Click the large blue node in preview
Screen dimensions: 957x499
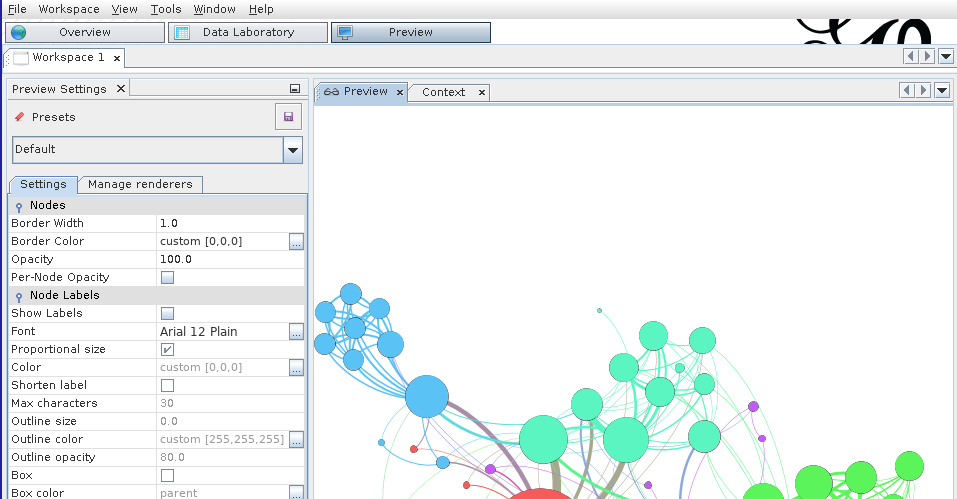click(x=427, y=397)
